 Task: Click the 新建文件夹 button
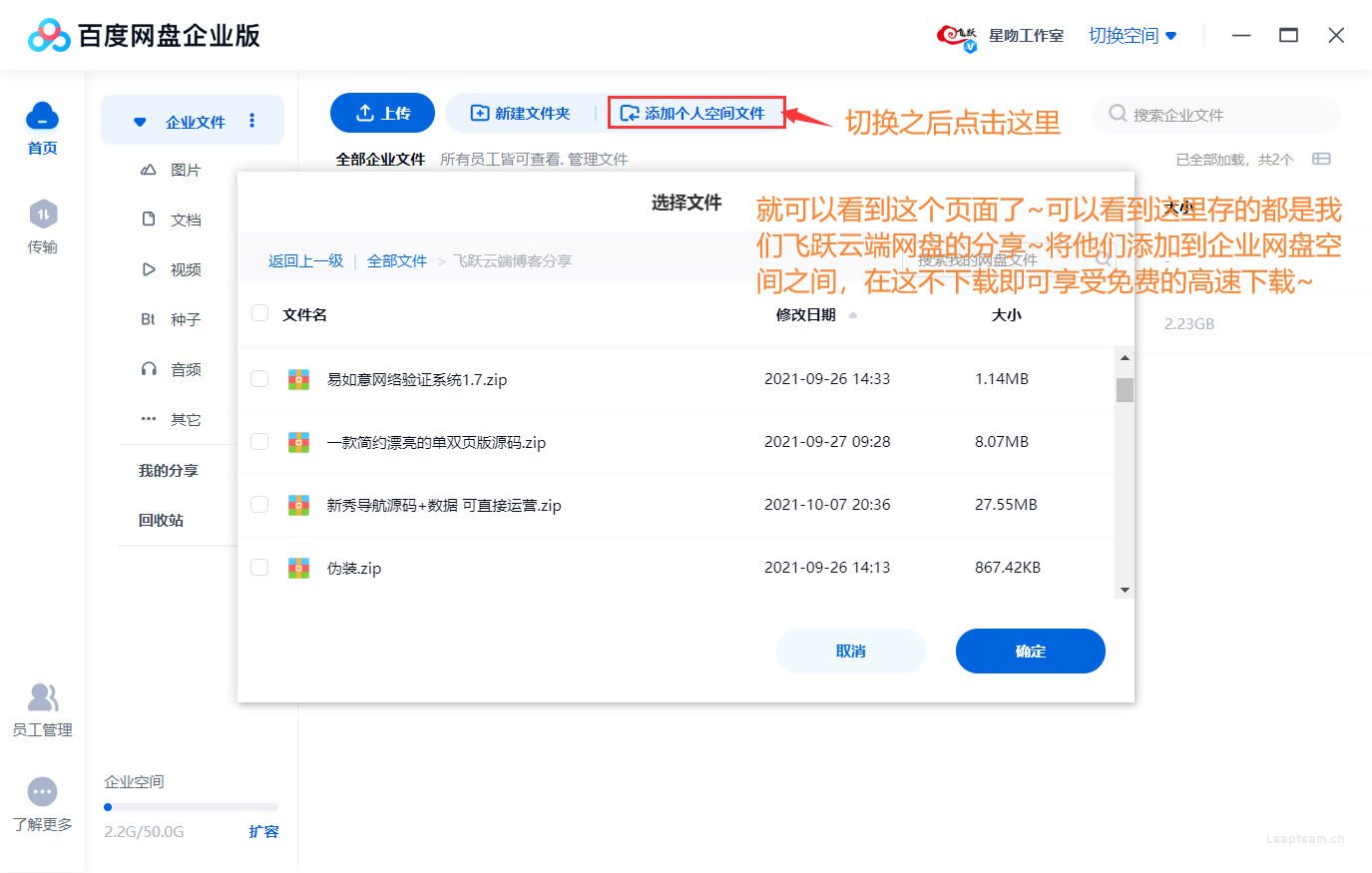tap(520, 113)
